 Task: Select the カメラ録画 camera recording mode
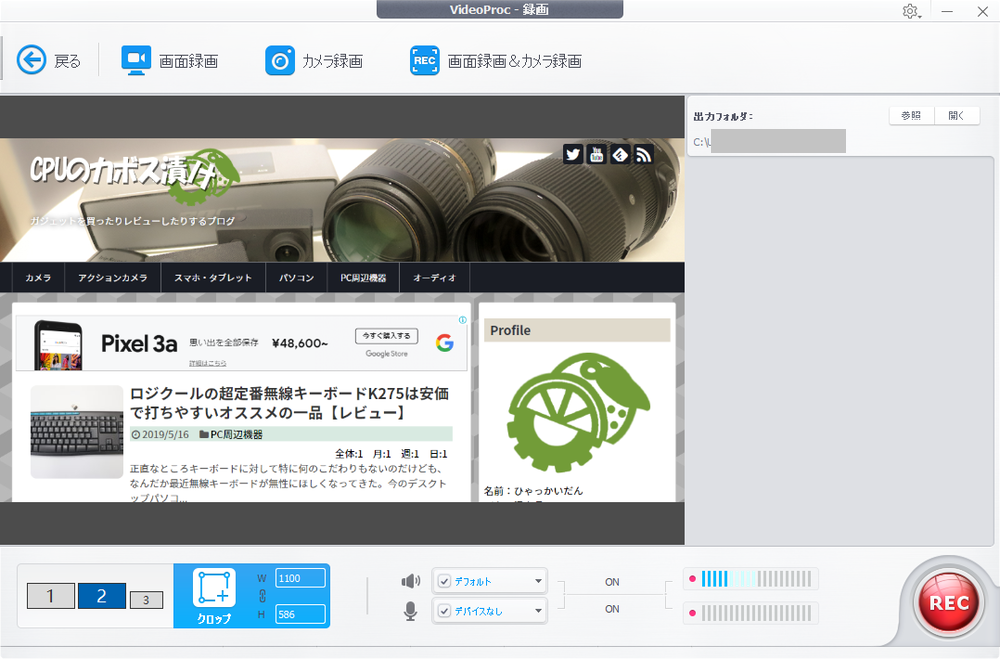314,61
